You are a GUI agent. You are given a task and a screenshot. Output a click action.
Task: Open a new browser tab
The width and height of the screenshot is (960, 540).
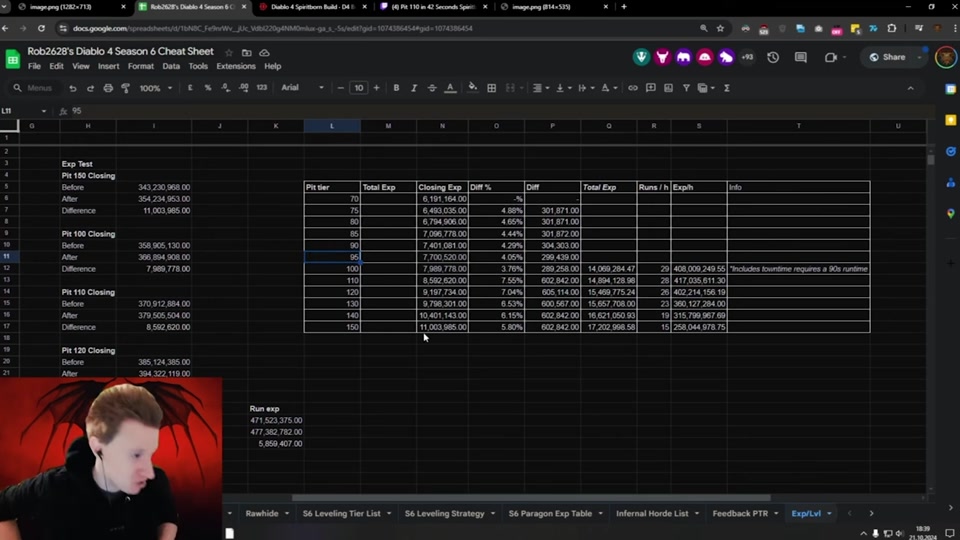coord(624,7)
